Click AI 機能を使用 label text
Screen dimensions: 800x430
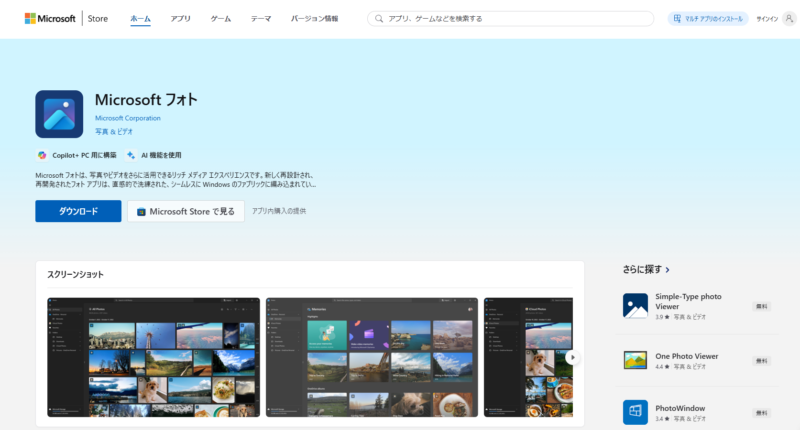coord(161,155)
